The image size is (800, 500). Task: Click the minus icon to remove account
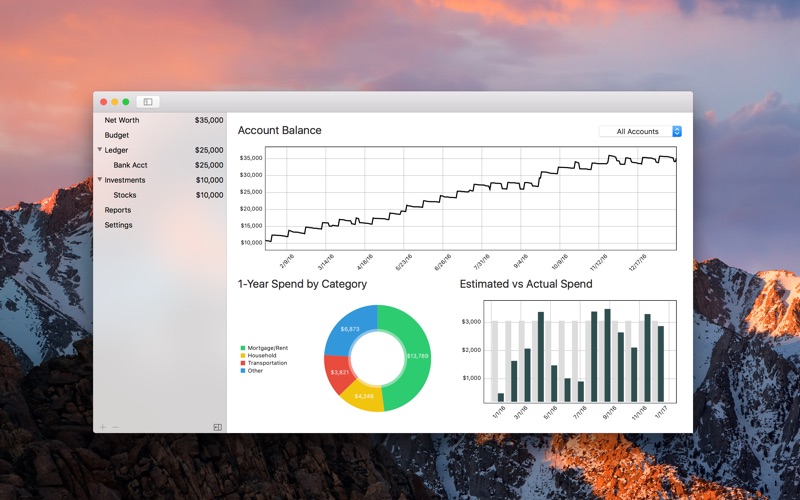(115, 427)
